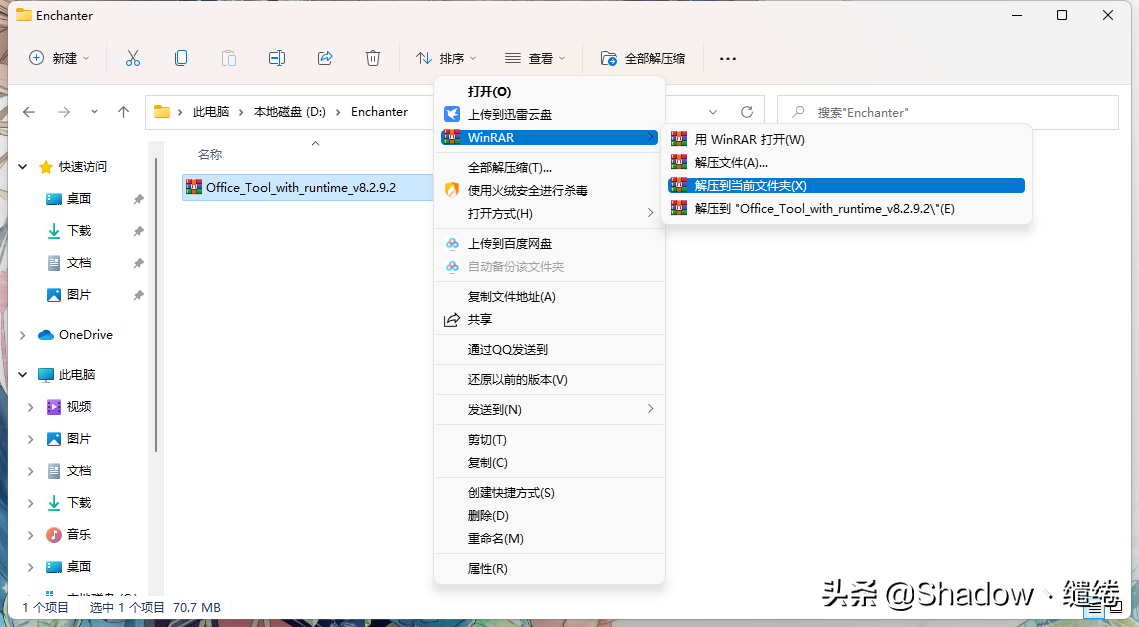This screenshot has height=627, width=1139.
Task: Choose 删除(D) in context menu
Action: [549, 516]
